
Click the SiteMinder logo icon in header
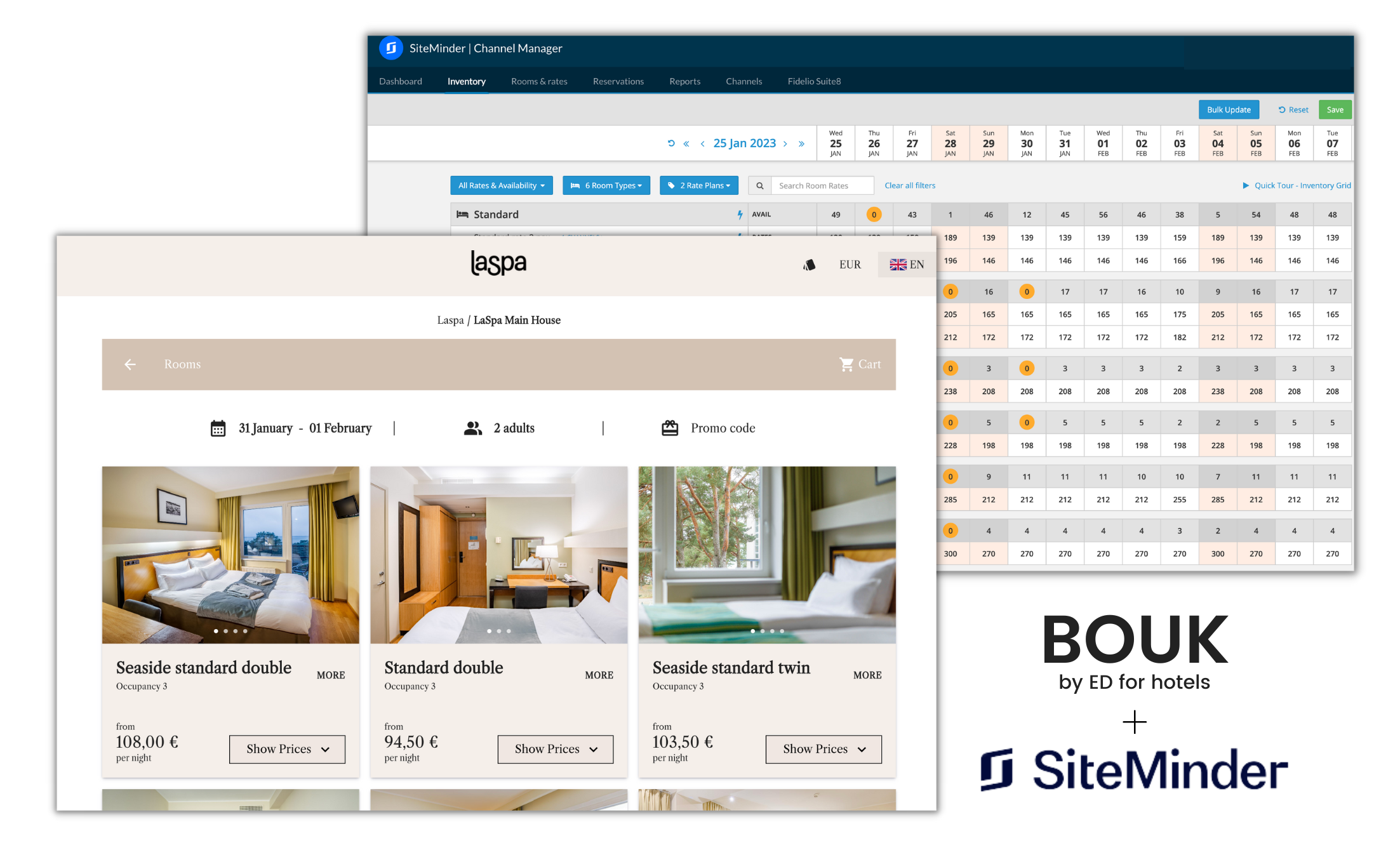click(391, 48)
